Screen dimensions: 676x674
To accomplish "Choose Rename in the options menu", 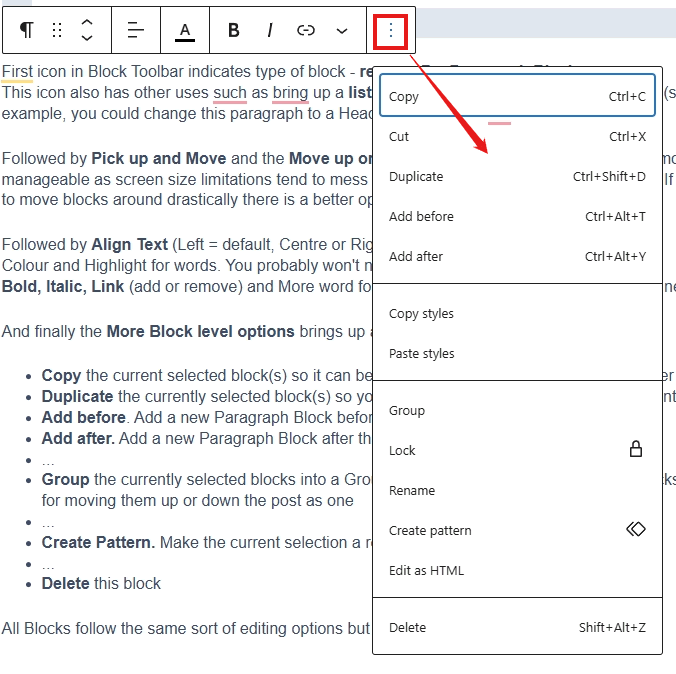I will click(517, 491).
